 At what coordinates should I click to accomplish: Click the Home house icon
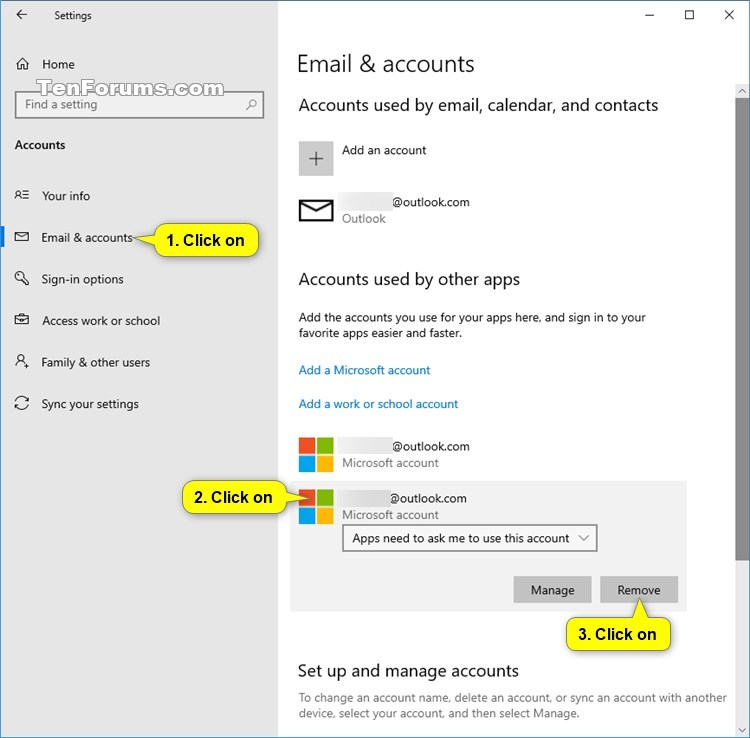pos(22,64)
